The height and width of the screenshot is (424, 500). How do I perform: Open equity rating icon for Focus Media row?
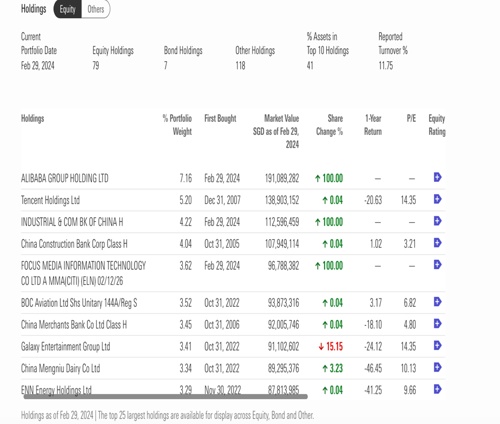[437, 265]
